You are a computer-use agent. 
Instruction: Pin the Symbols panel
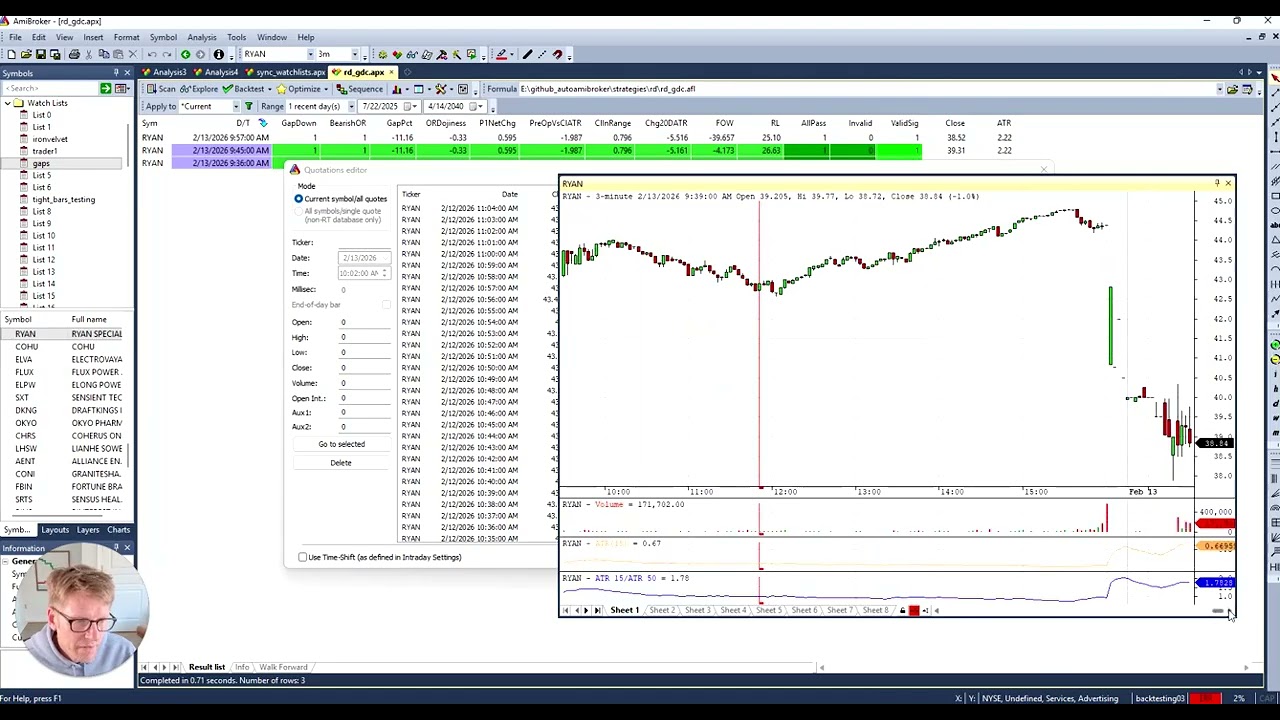(x=115, y=73)
